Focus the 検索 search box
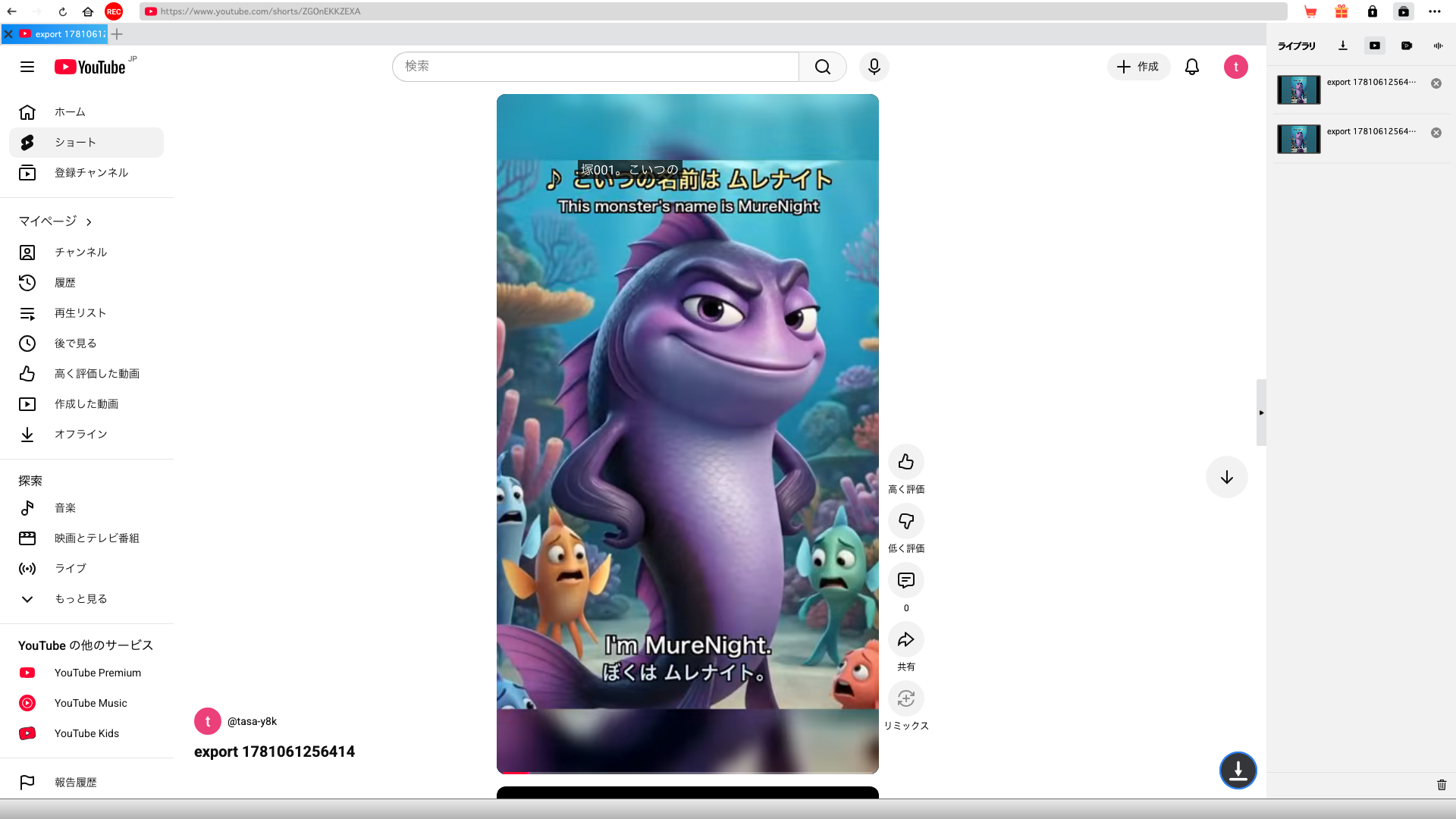1456x819 pixels. click(595, 67)
